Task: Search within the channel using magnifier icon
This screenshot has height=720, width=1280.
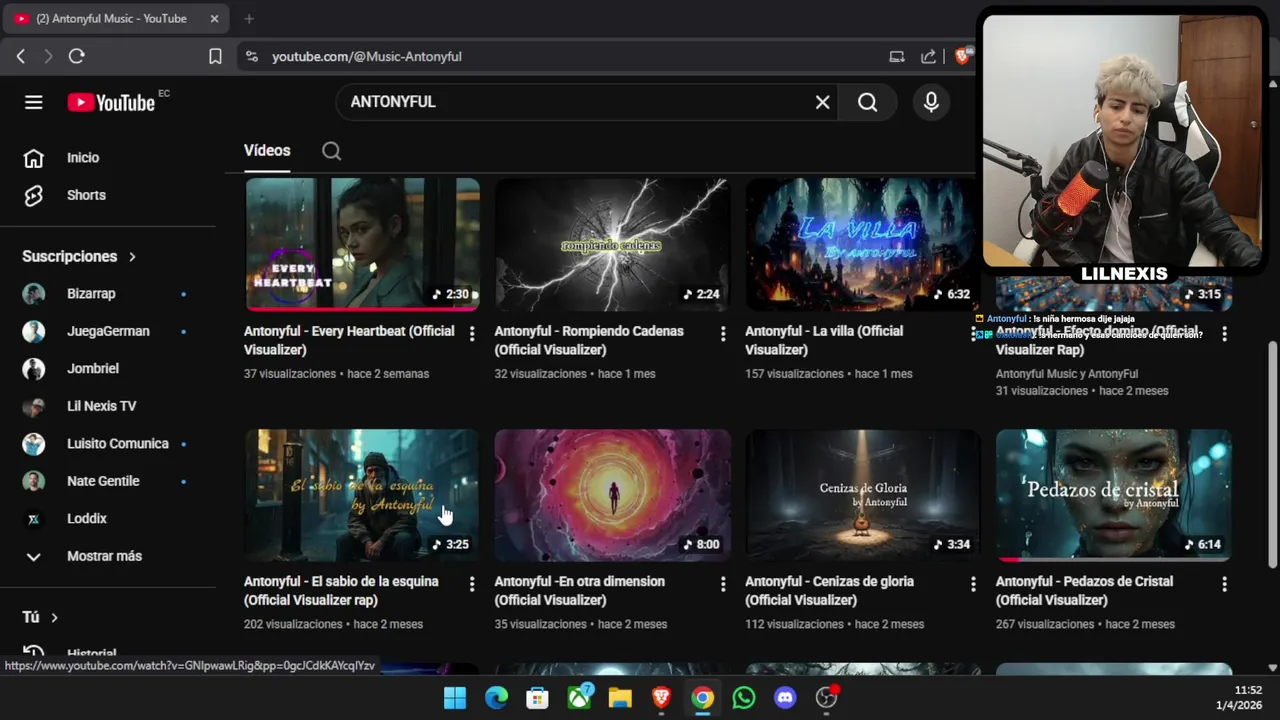Action: pyautogui.click(x=331, y=151)
